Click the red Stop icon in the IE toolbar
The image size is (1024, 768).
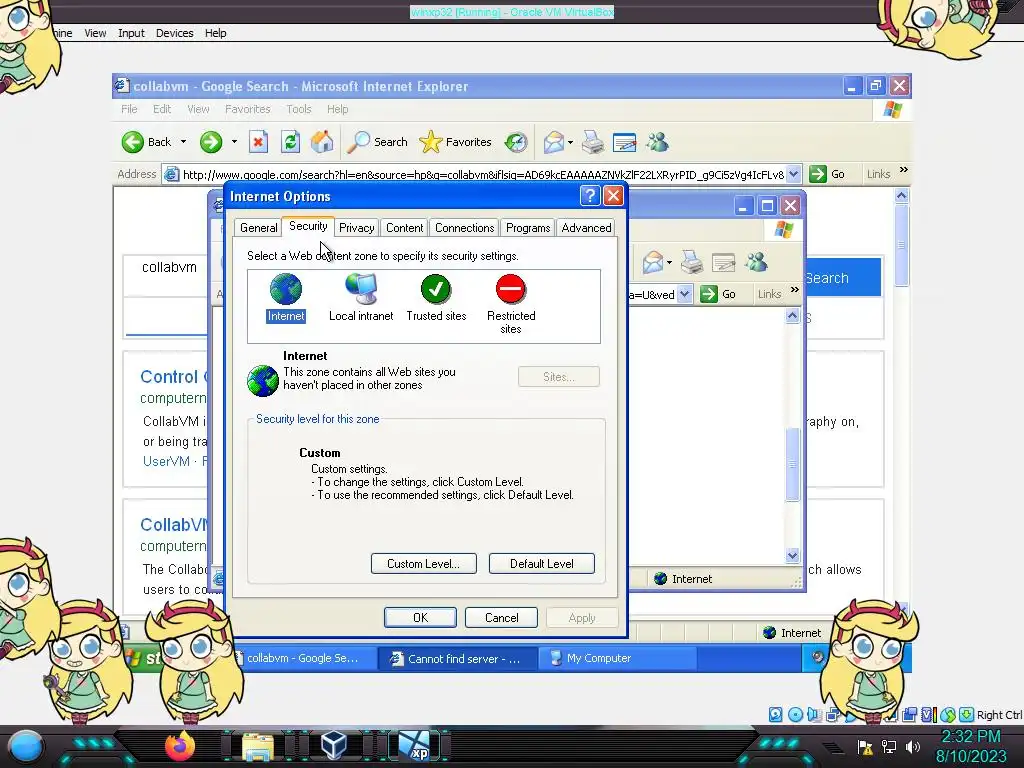click(259, 142)
